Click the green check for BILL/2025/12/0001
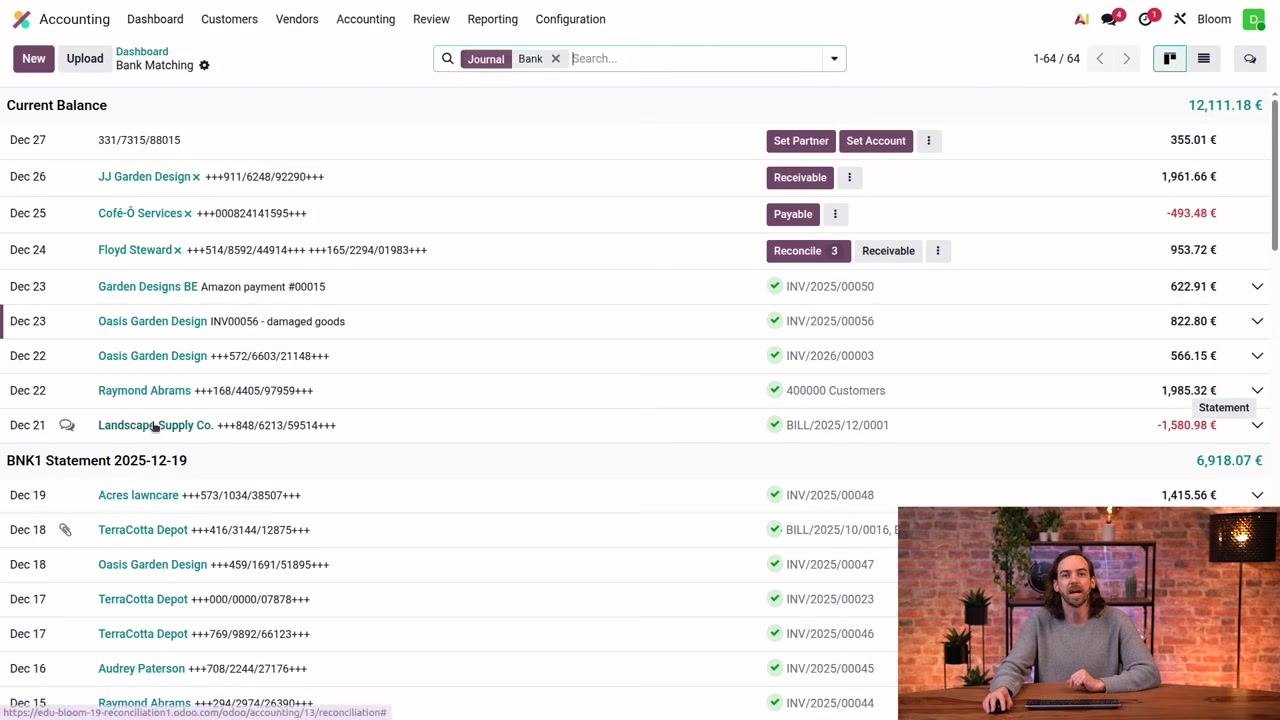This screenshot has height=720, width=1280. click(x=774, y=425)
